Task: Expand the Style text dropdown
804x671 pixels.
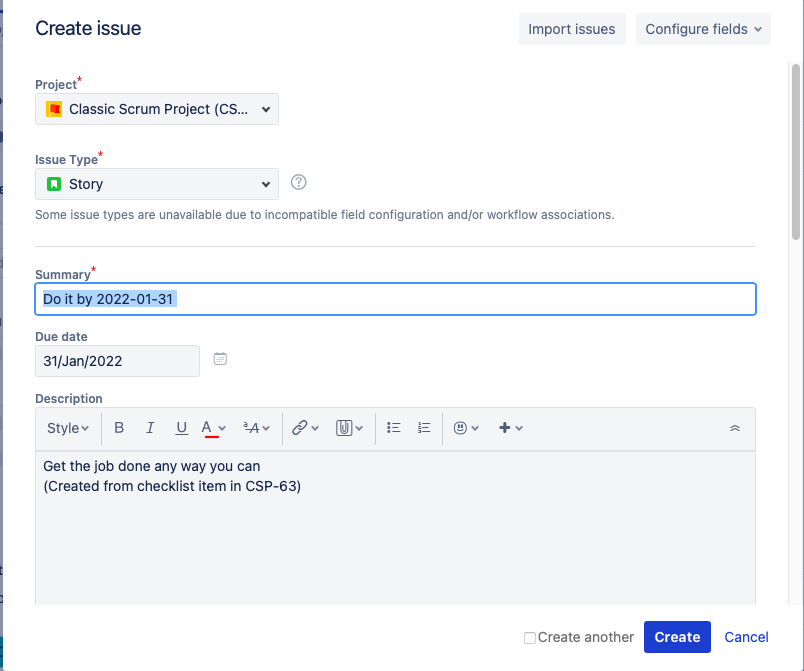Action: [x=68, y=428]
